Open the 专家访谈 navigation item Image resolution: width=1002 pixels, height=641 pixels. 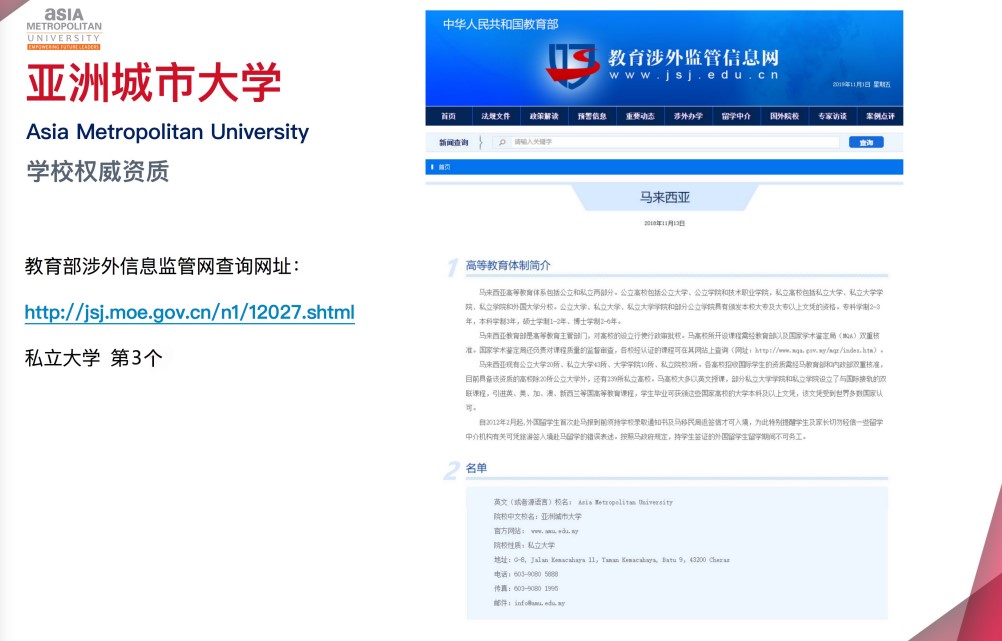[x=832, y=116]
